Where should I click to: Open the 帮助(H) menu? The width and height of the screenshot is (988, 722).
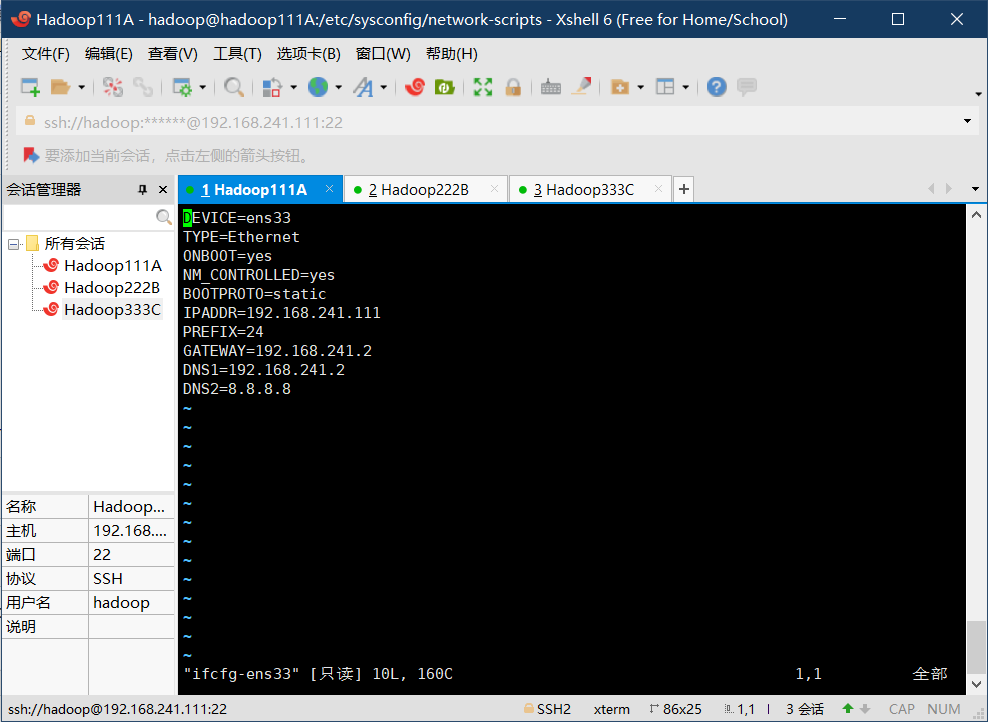click(x=451, y=54)
